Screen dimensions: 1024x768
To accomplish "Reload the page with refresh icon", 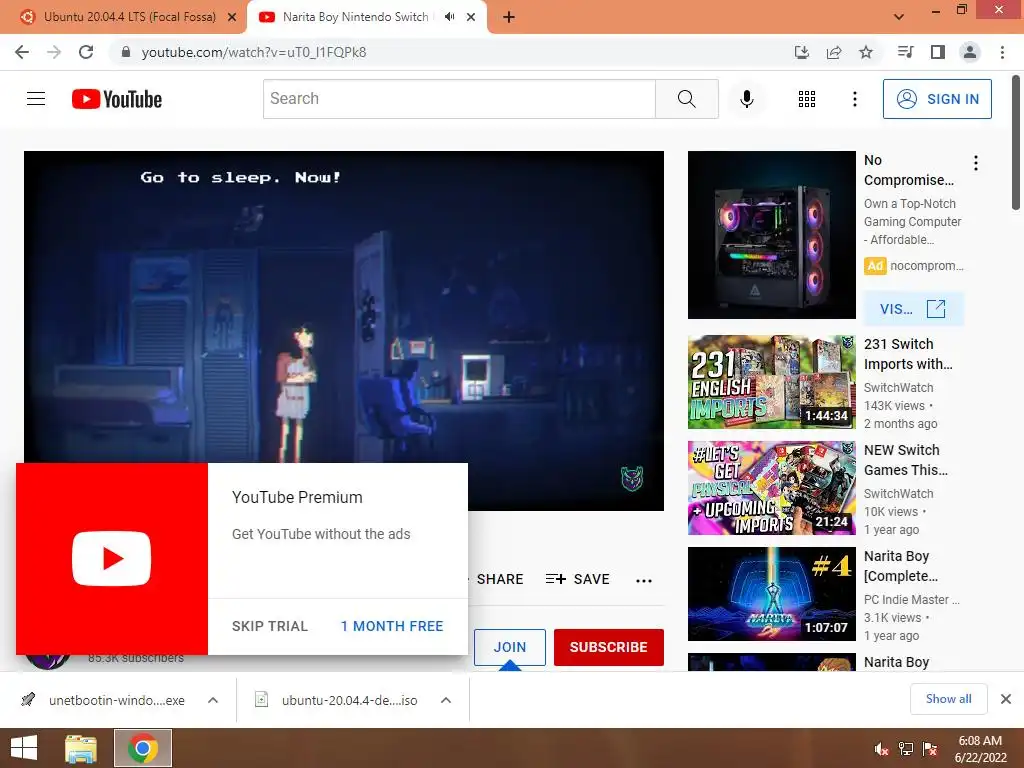I will pyautogui.click(x=86, y=52).
